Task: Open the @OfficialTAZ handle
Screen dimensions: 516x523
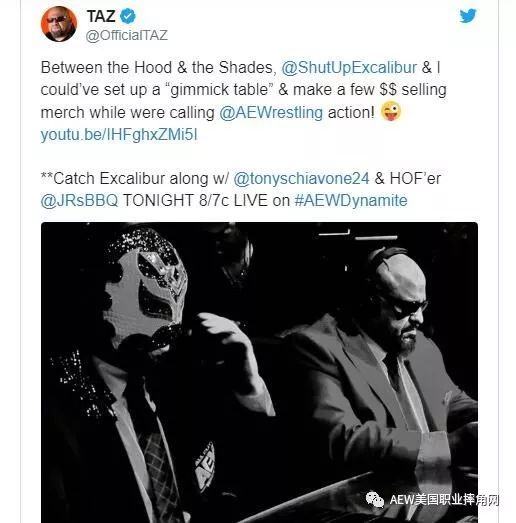Action: coord(127,35)
